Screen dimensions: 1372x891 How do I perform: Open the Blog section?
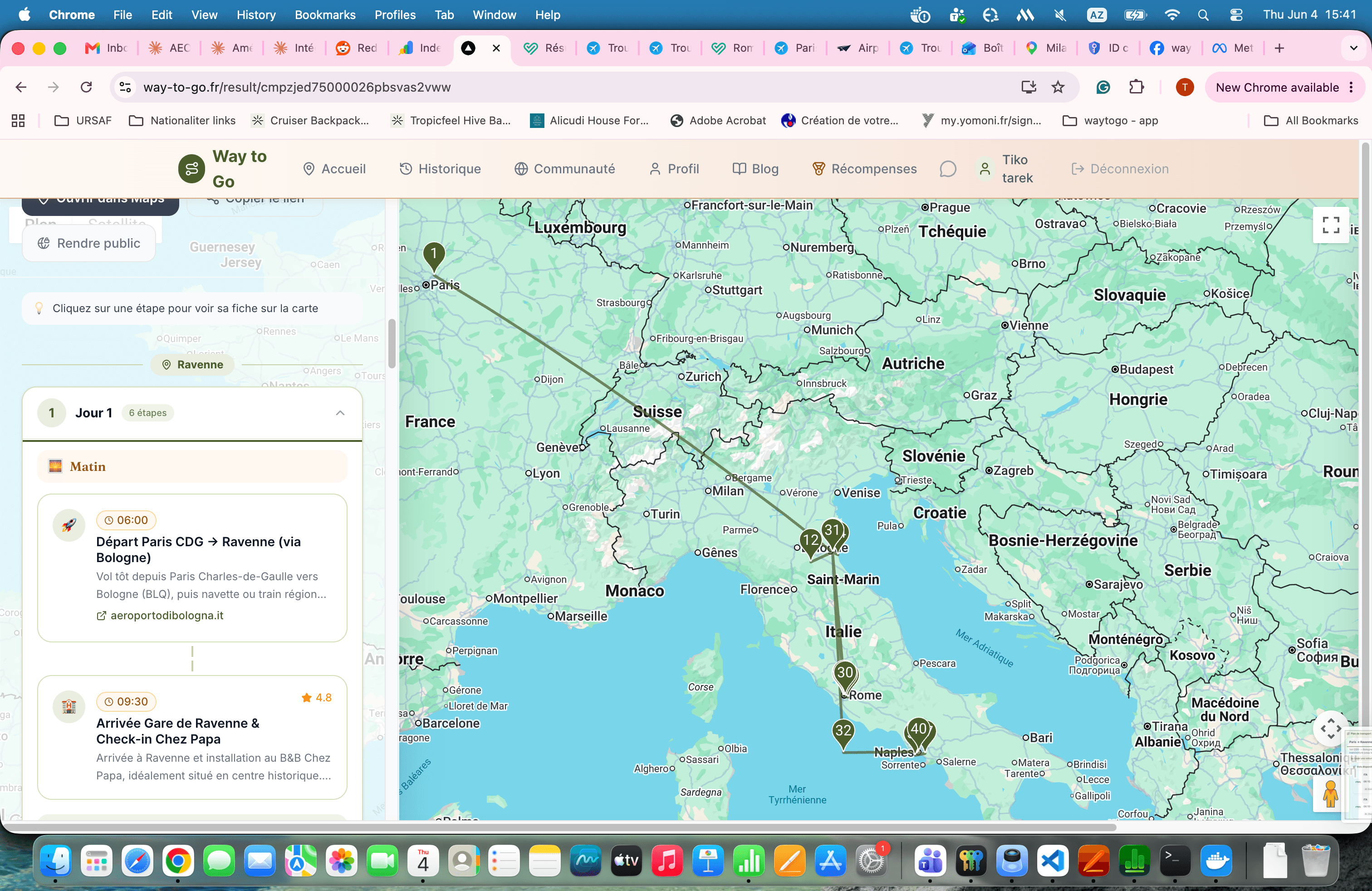point(755,169)
